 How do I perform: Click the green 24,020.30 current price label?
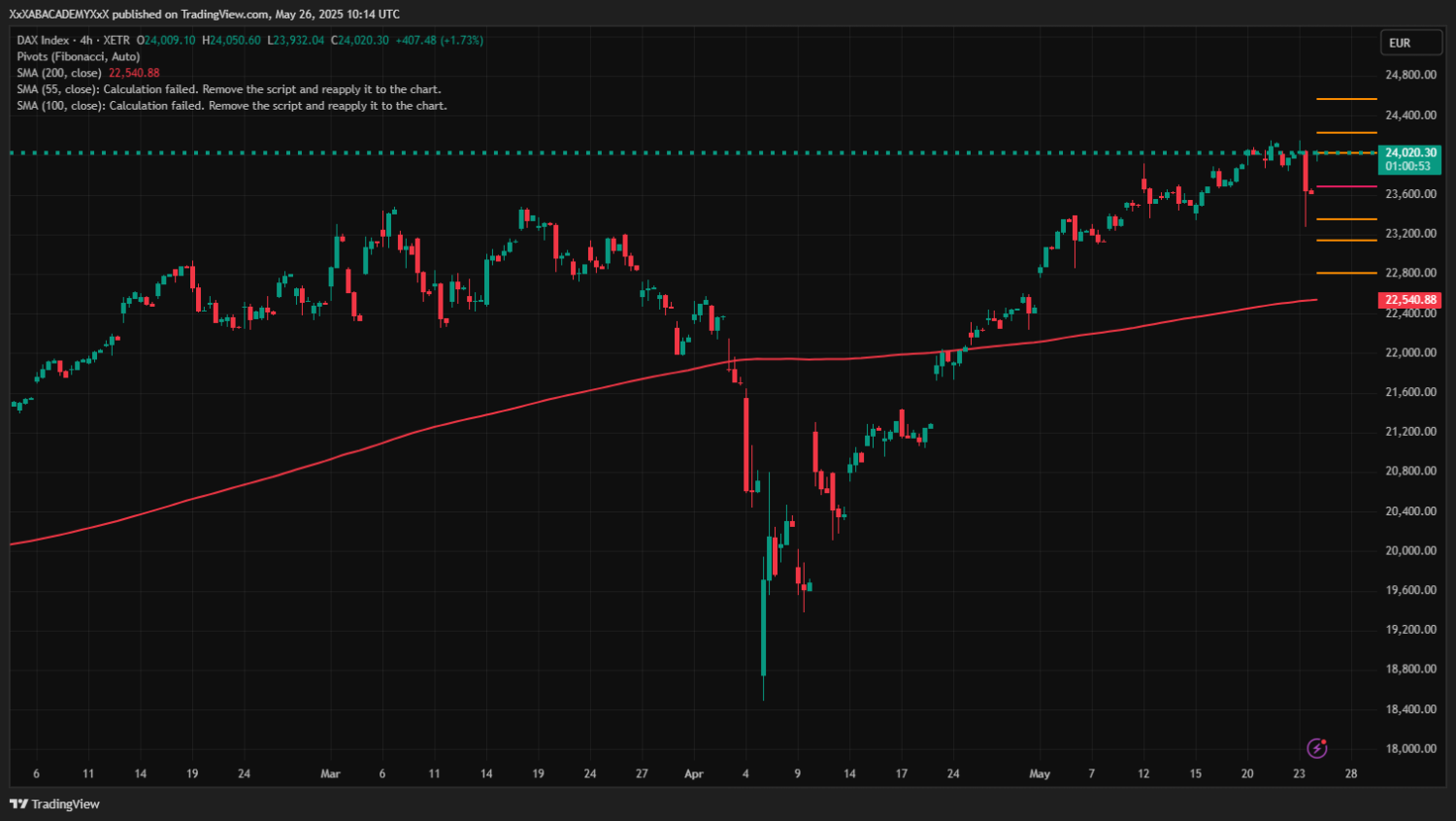tap(1409, 153)
